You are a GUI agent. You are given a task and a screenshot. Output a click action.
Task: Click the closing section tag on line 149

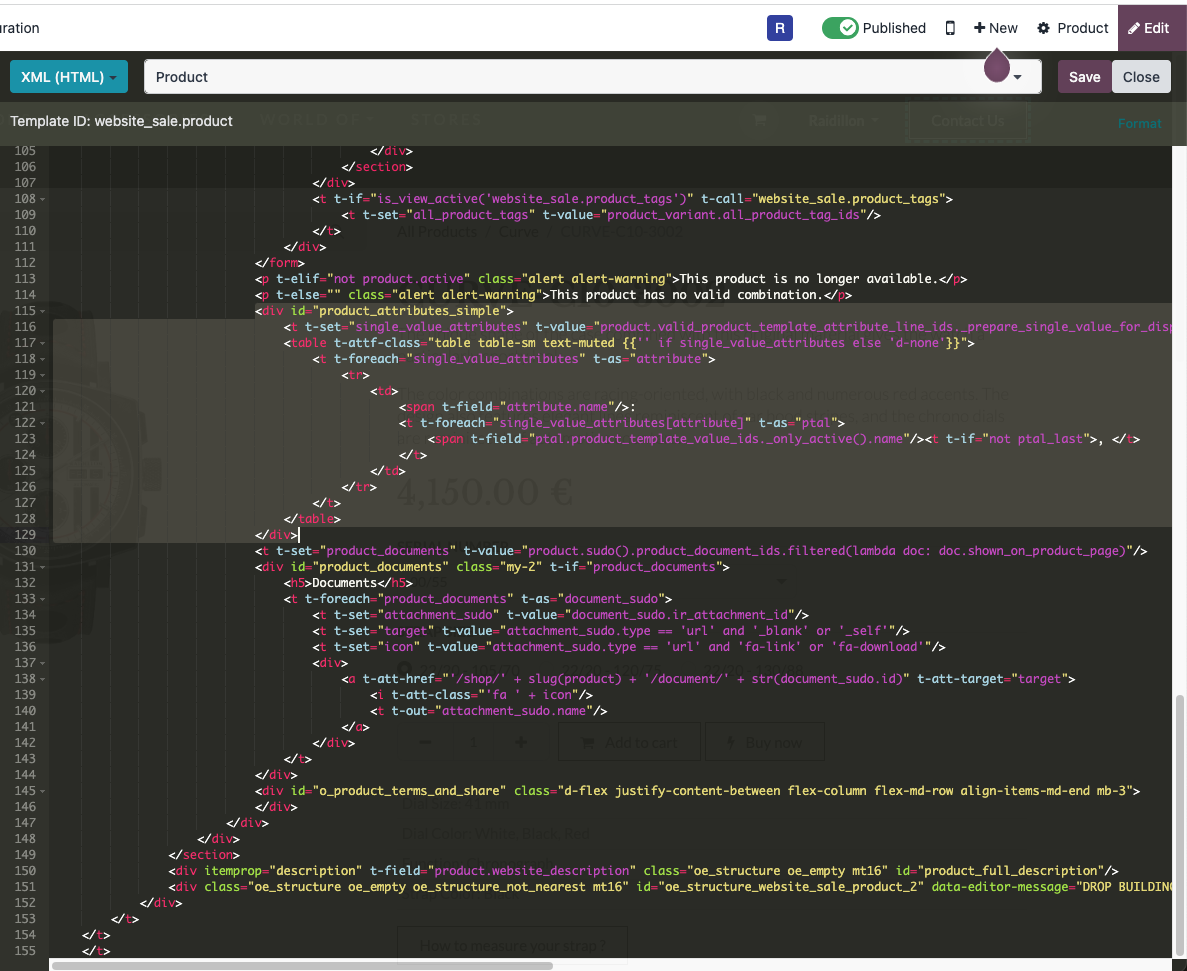coord(204,855)
